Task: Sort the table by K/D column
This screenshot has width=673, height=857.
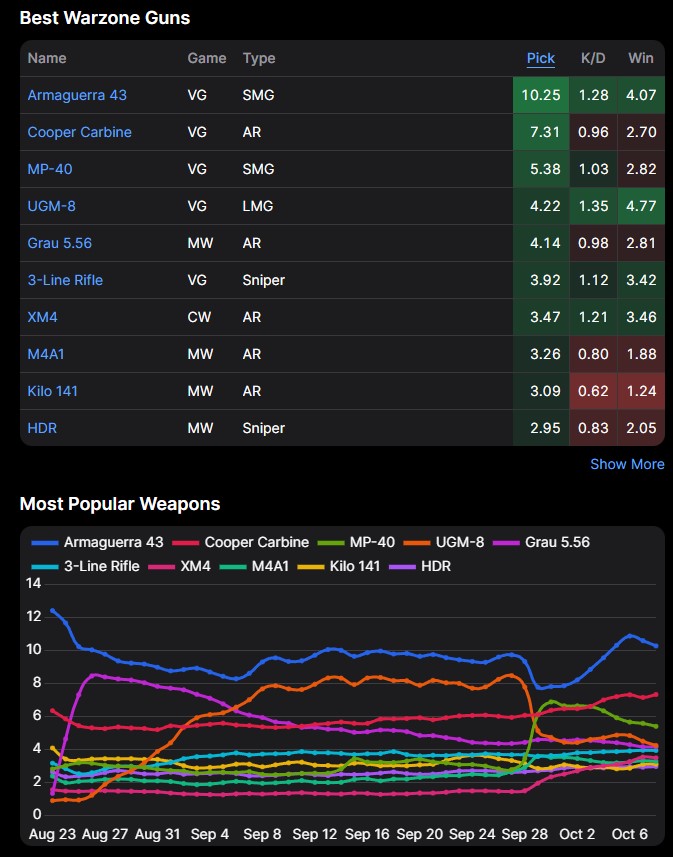Action: tap(593, 58)
